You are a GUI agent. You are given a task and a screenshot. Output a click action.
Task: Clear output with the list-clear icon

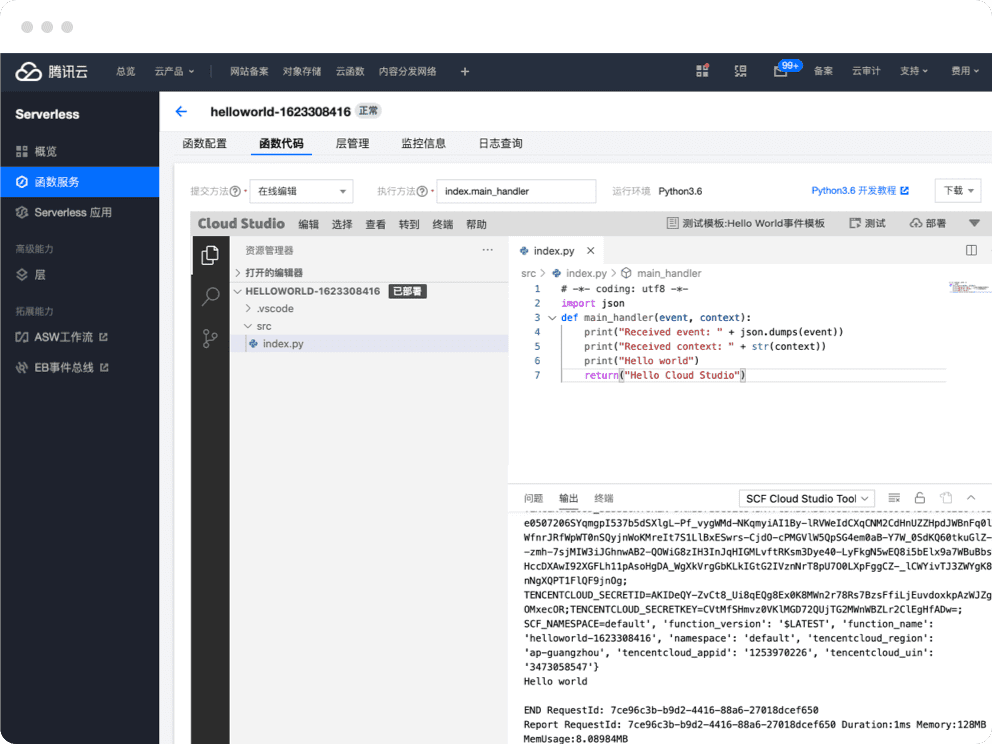[894, 498]
